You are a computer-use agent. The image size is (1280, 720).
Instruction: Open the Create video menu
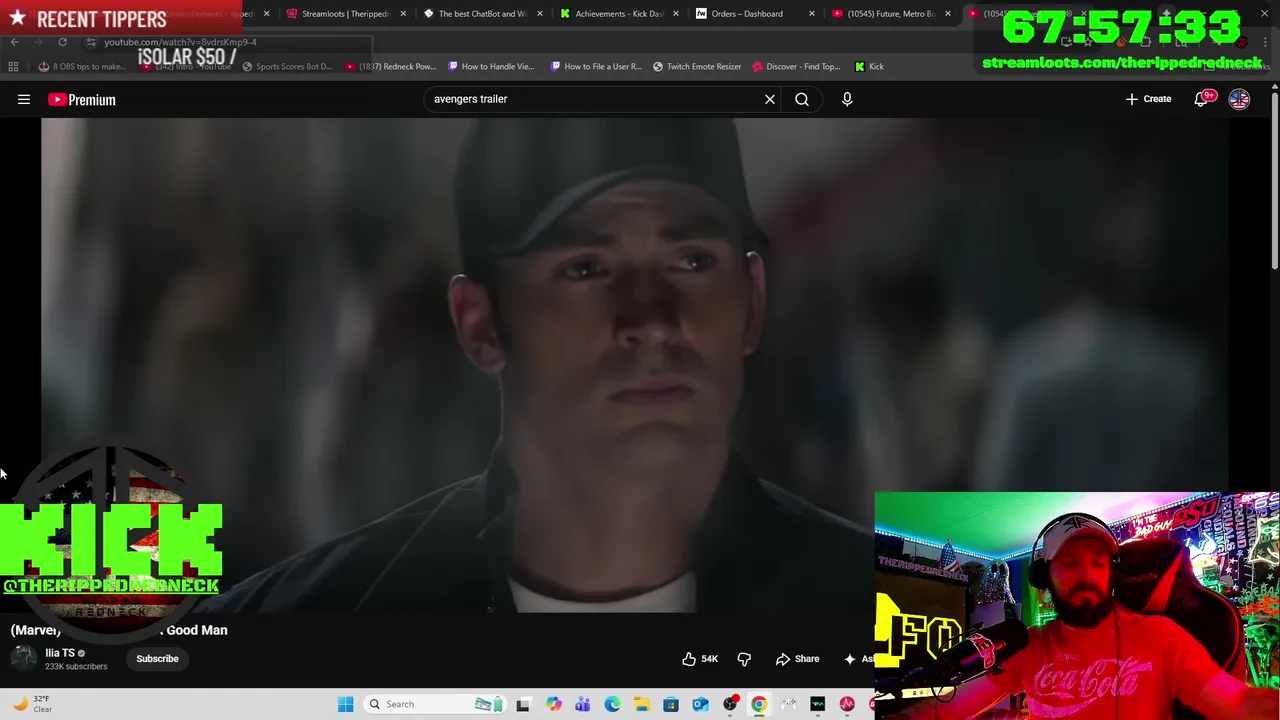pos(1148,99)
